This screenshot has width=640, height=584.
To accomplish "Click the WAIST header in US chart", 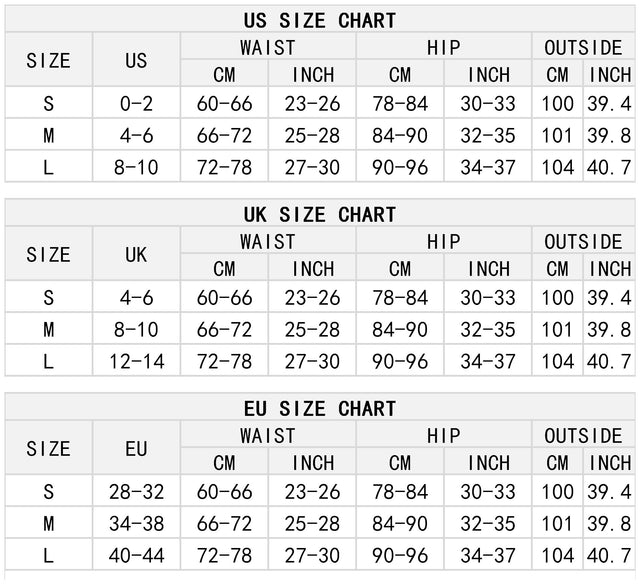I will click(268, 47).
